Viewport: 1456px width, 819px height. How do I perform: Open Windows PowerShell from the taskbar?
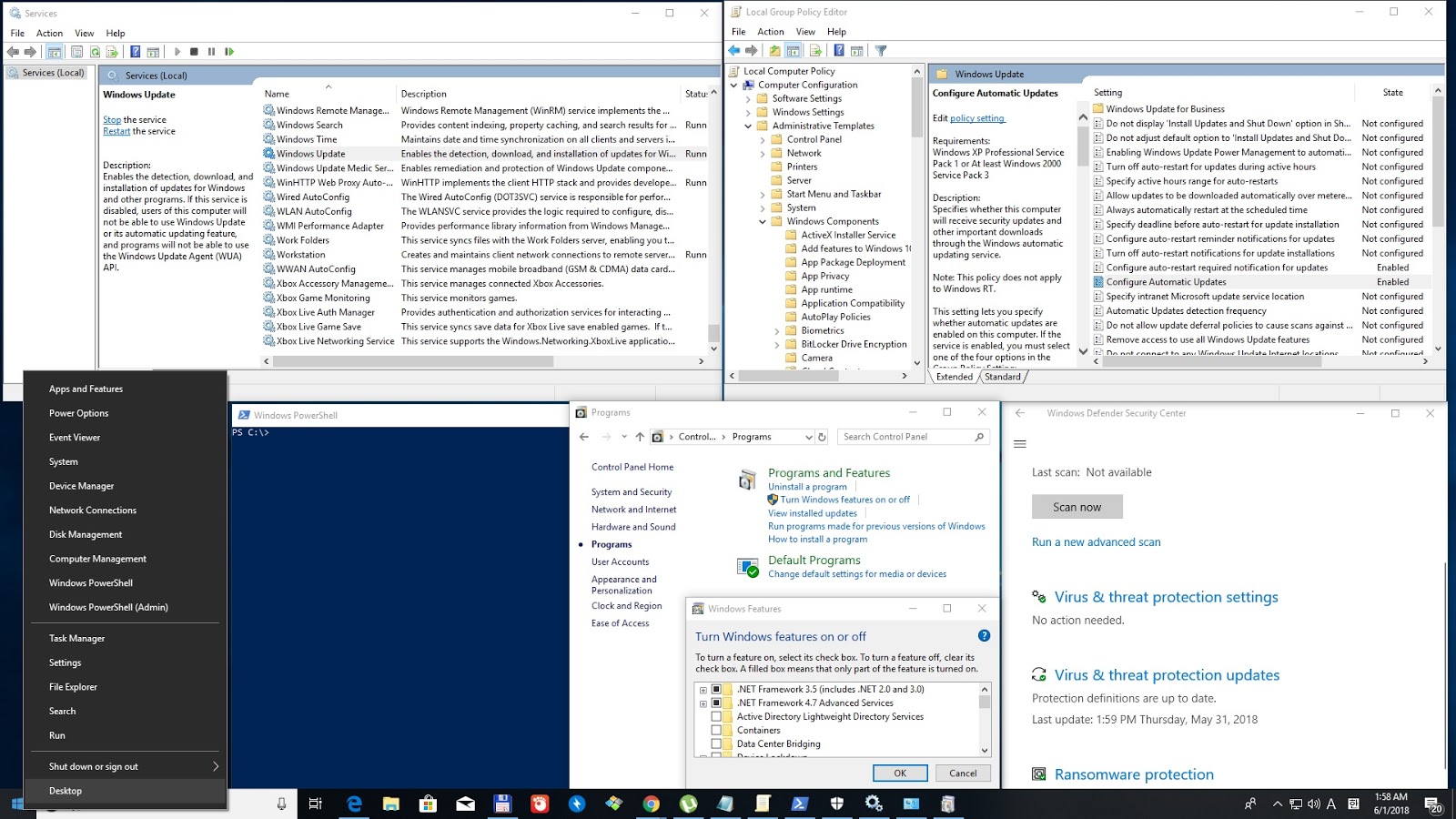(x=799, y=804)
